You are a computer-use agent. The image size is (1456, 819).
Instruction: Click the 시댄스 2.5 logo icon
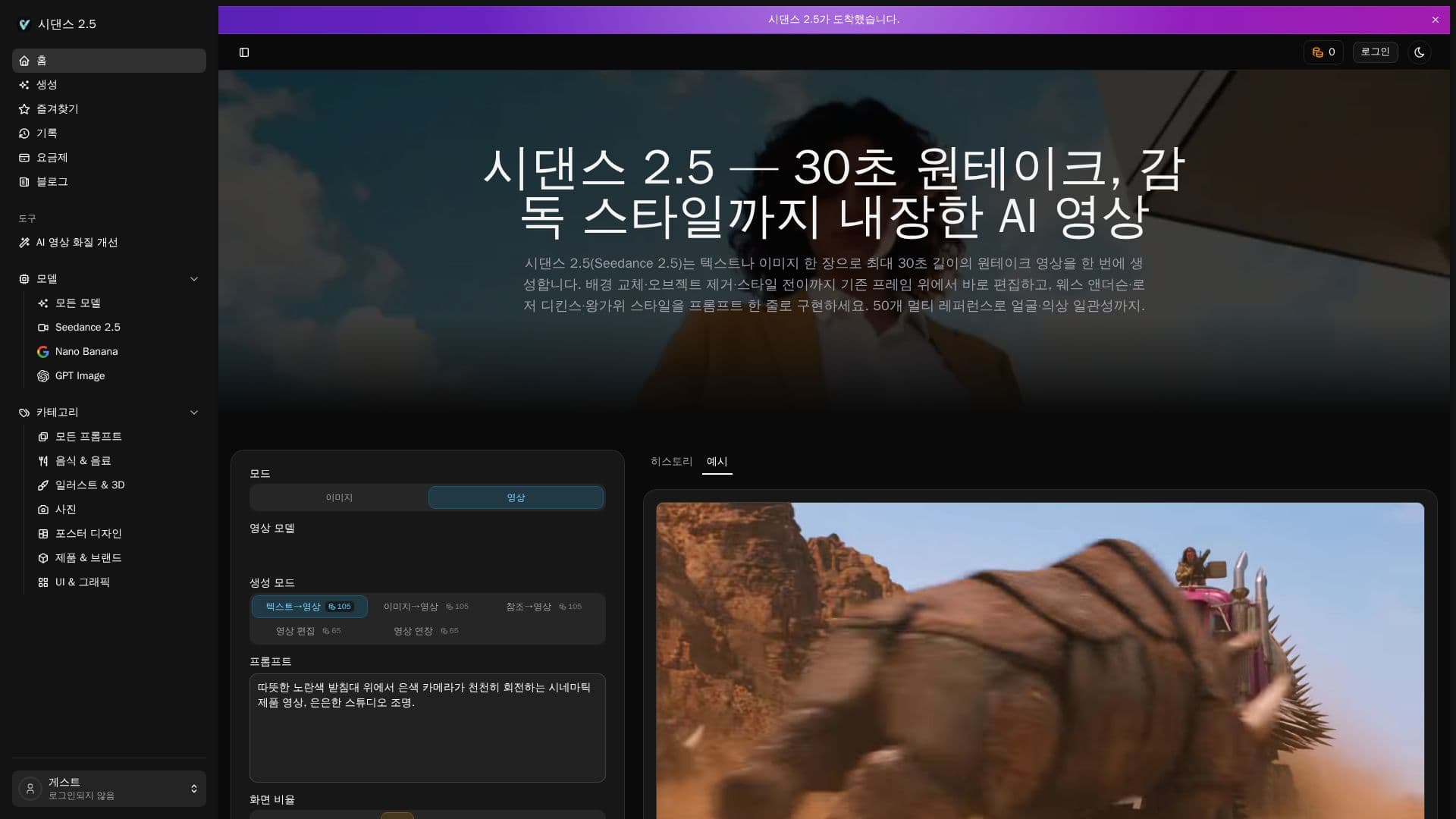click(x=24, y=24)
